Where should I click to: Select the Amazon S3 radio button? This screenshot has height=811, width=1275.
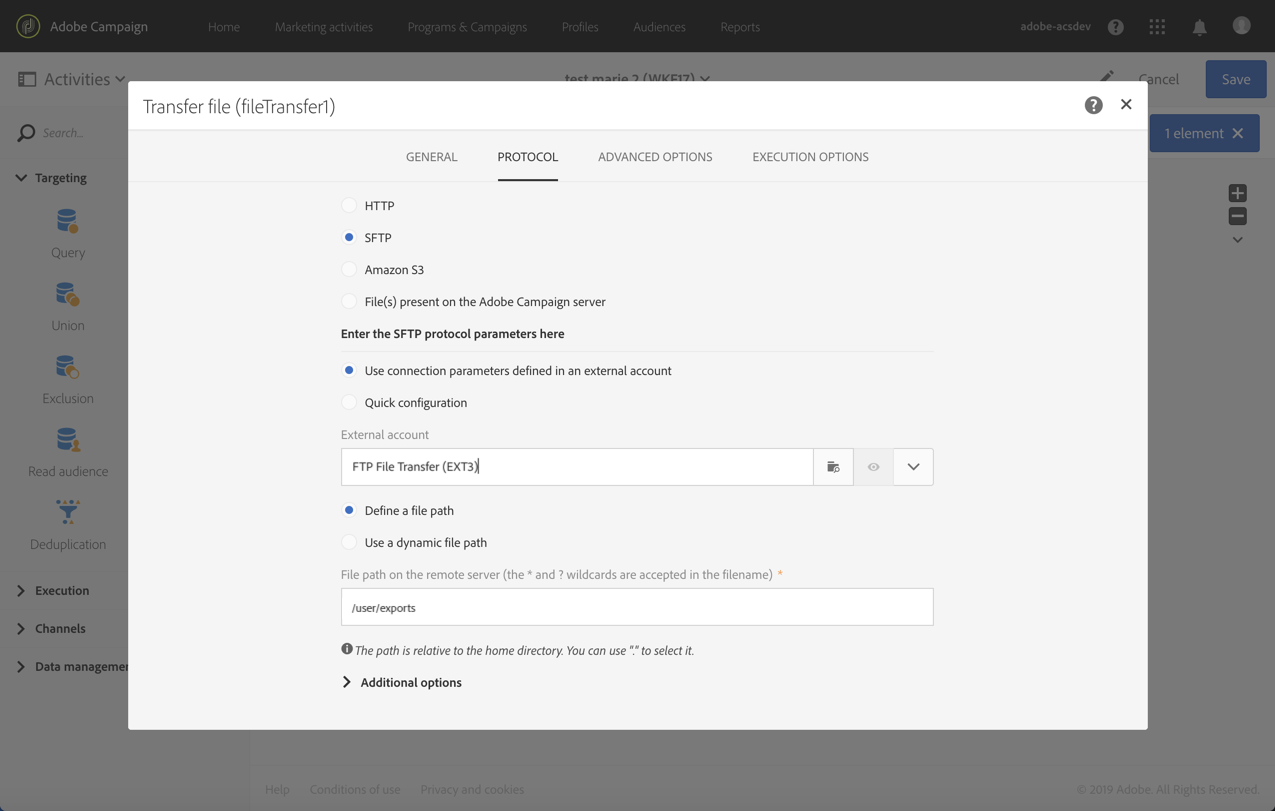click(349, 269)
